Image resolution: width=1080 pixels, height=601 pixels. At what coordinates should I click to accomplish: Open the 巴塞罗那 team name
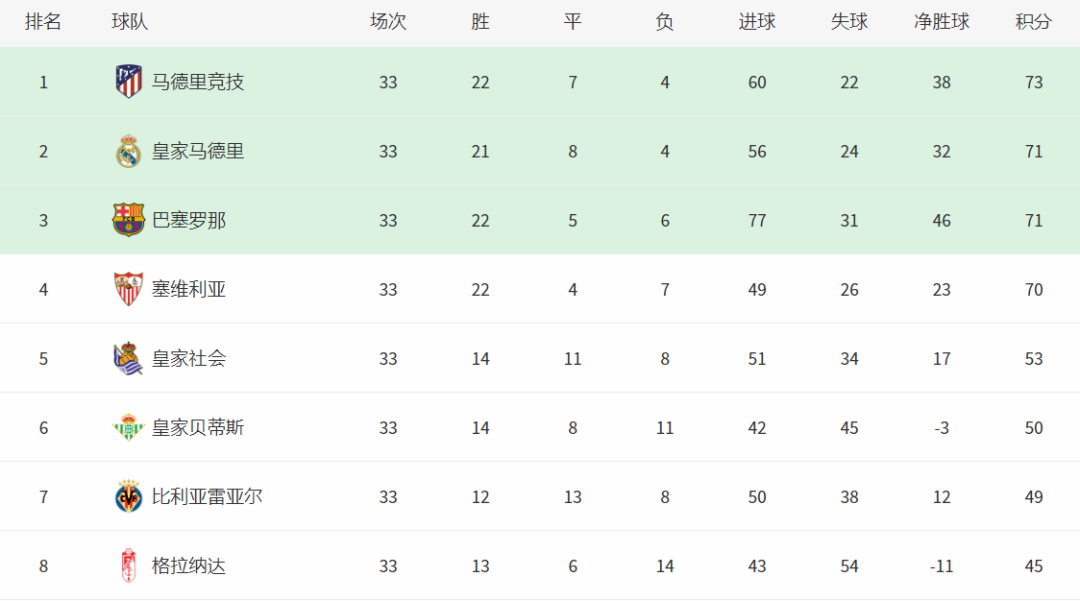point(189,220)
